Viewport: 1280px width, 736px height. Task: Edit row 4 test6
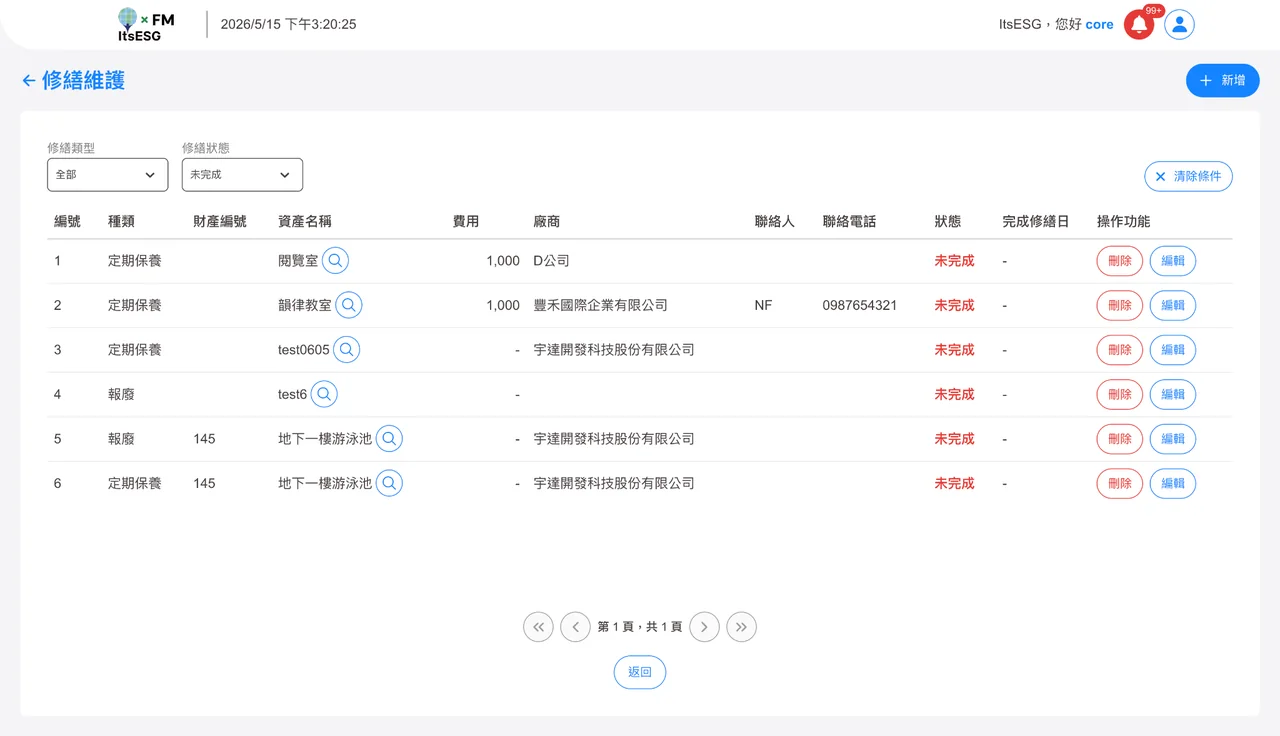tap(1173, 394)
